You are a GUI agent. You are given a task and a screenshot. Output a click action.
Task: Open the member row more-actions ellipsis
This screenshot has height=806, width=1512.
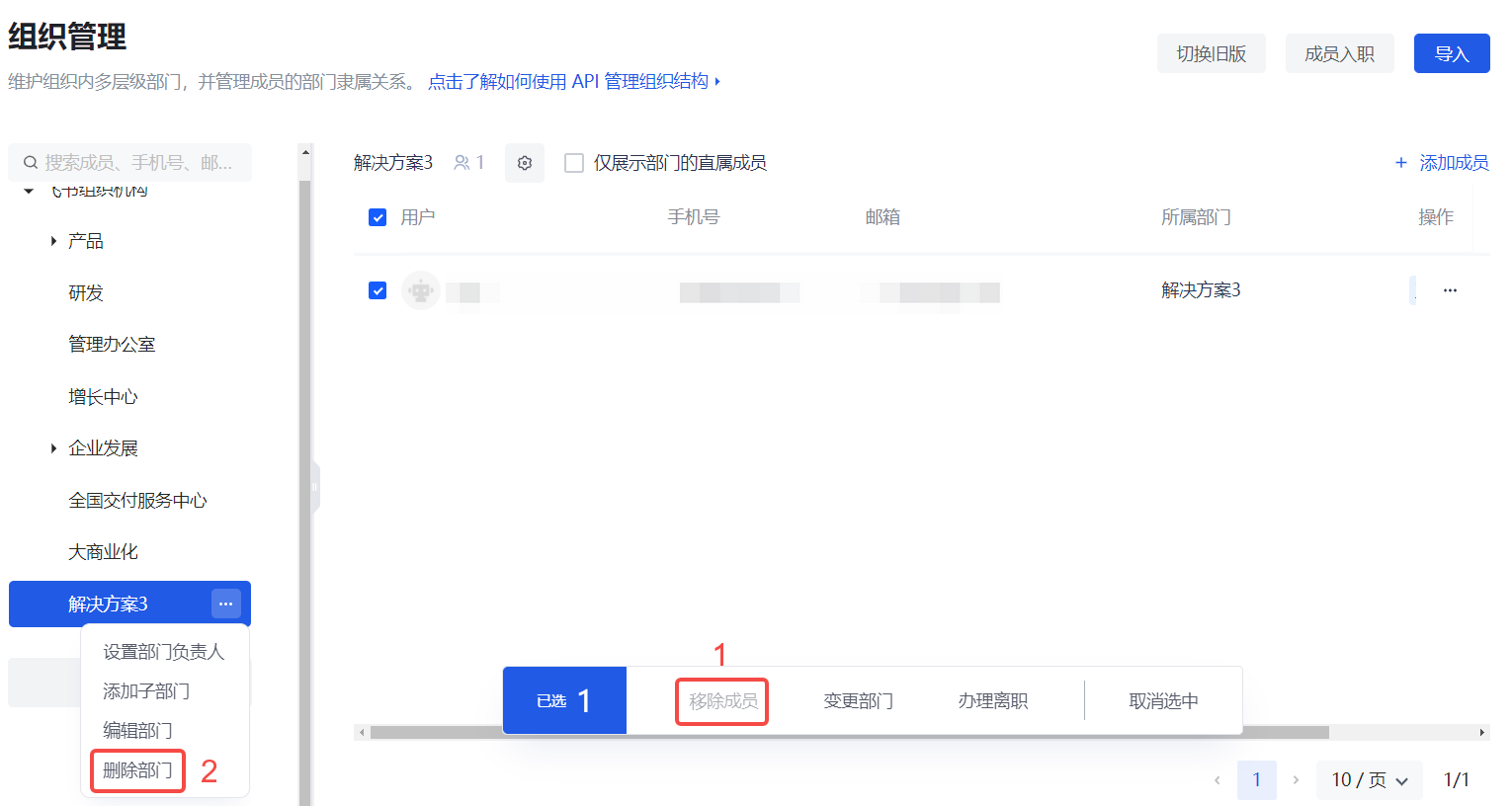pyautogui.click(x=1450, y=290)
